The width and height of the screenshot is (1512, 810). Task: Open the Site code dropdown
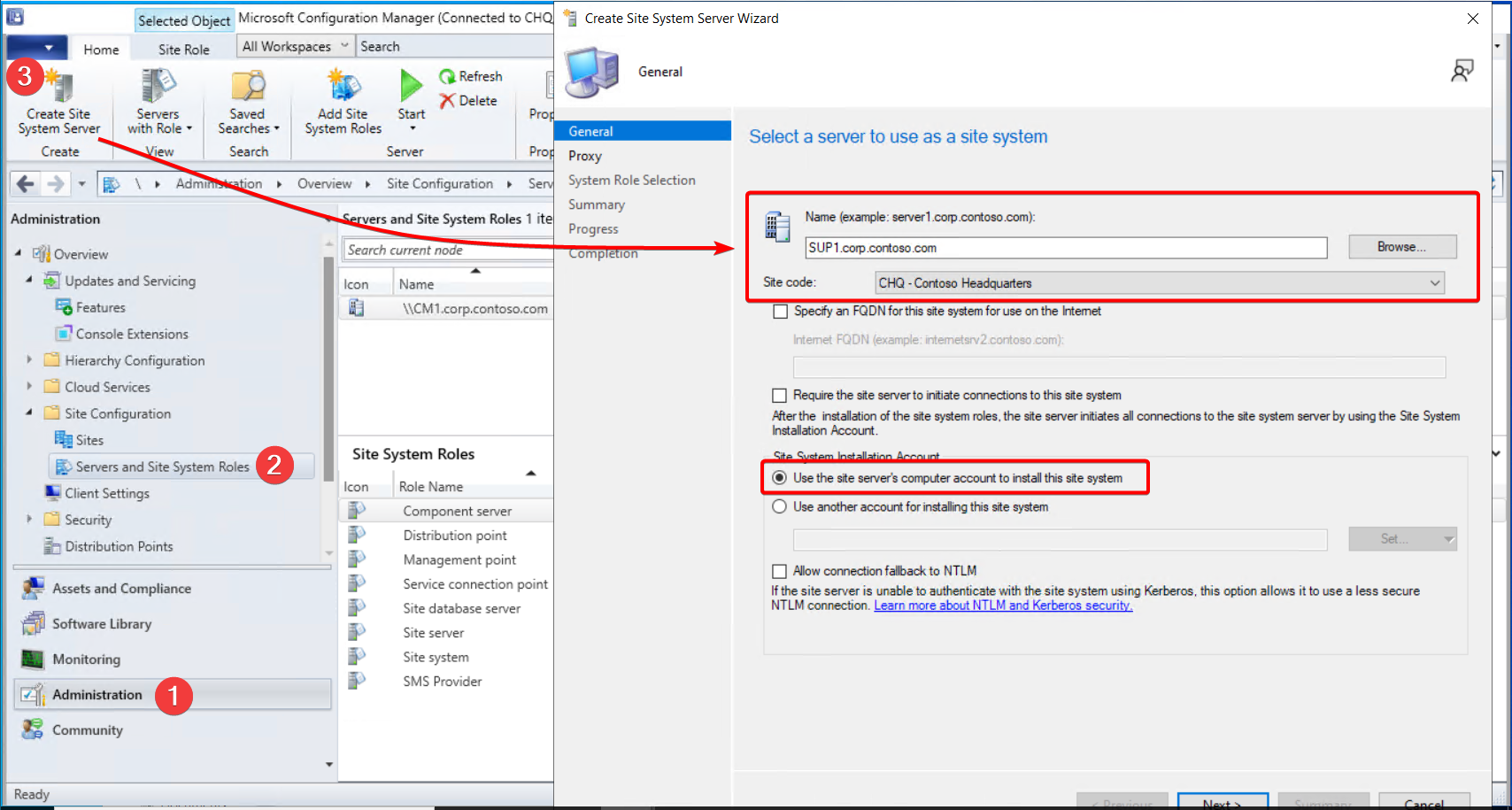coord(1160,283)
